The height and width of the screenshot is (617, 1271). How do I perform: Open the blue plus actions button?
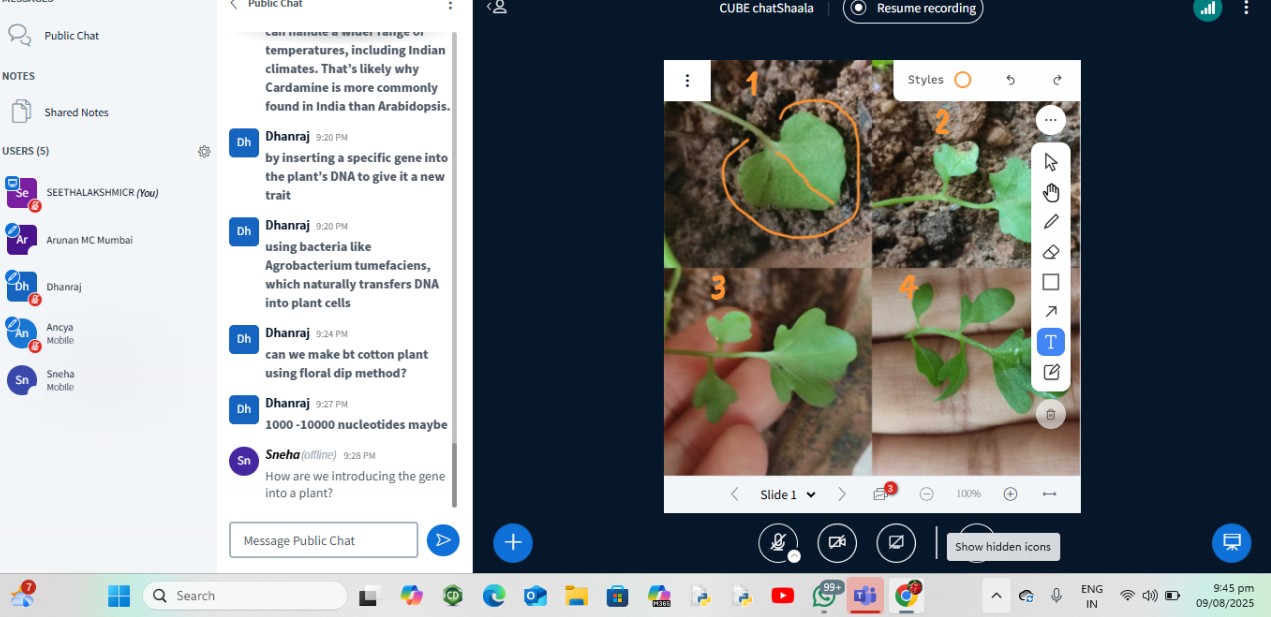[x=513, y=542]
